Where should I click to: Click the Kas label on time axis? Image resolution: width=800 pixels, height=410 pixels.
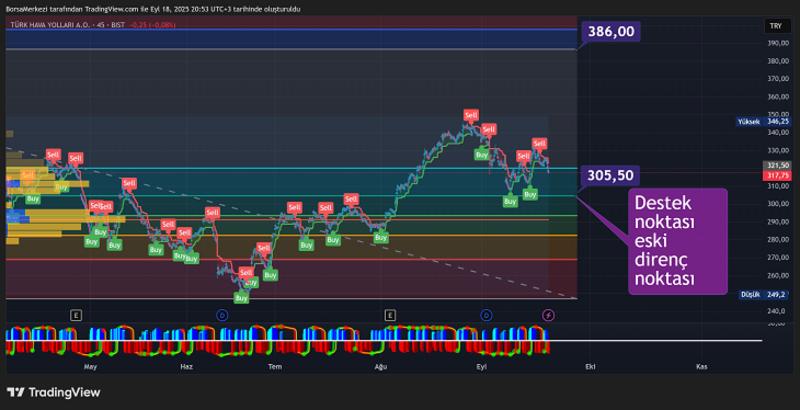coord(702,367)
